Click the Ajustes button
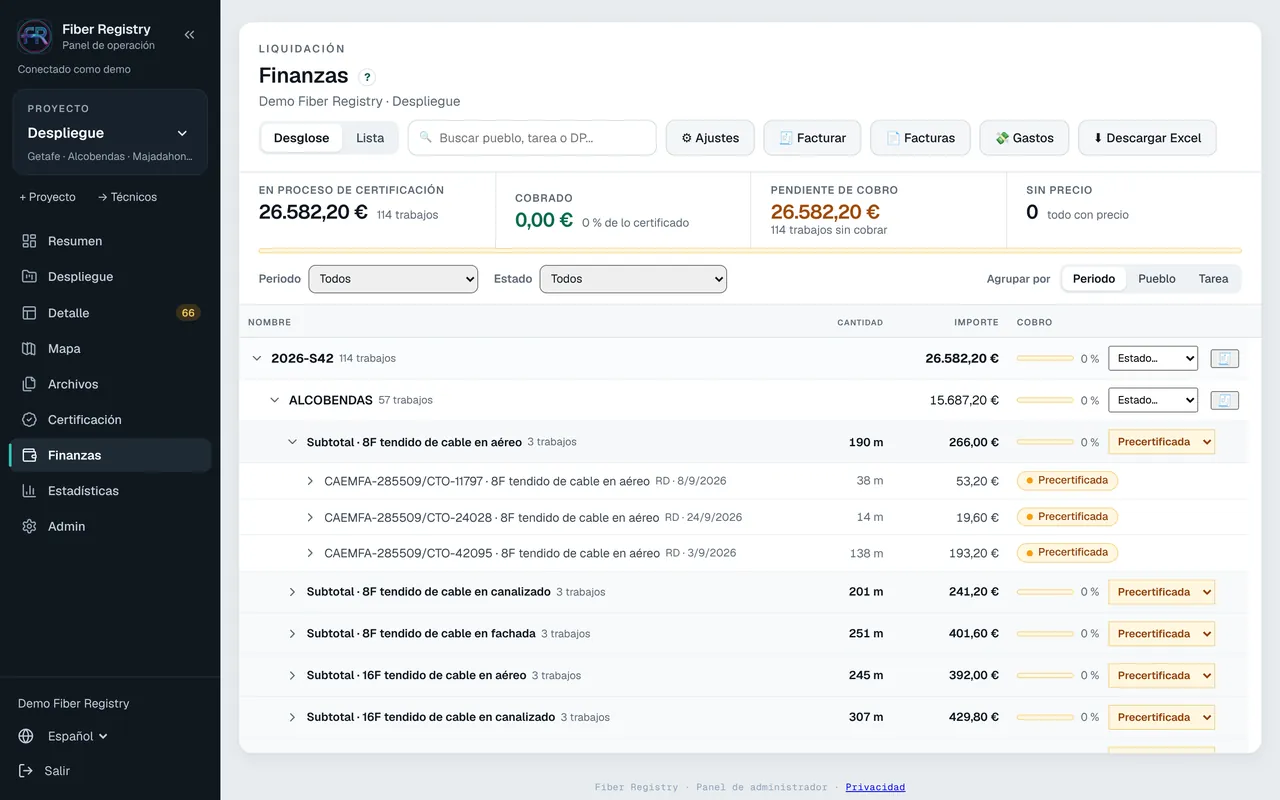This screenshot has width=1280, height=800. pyautogui.click(x=710, y=138)
